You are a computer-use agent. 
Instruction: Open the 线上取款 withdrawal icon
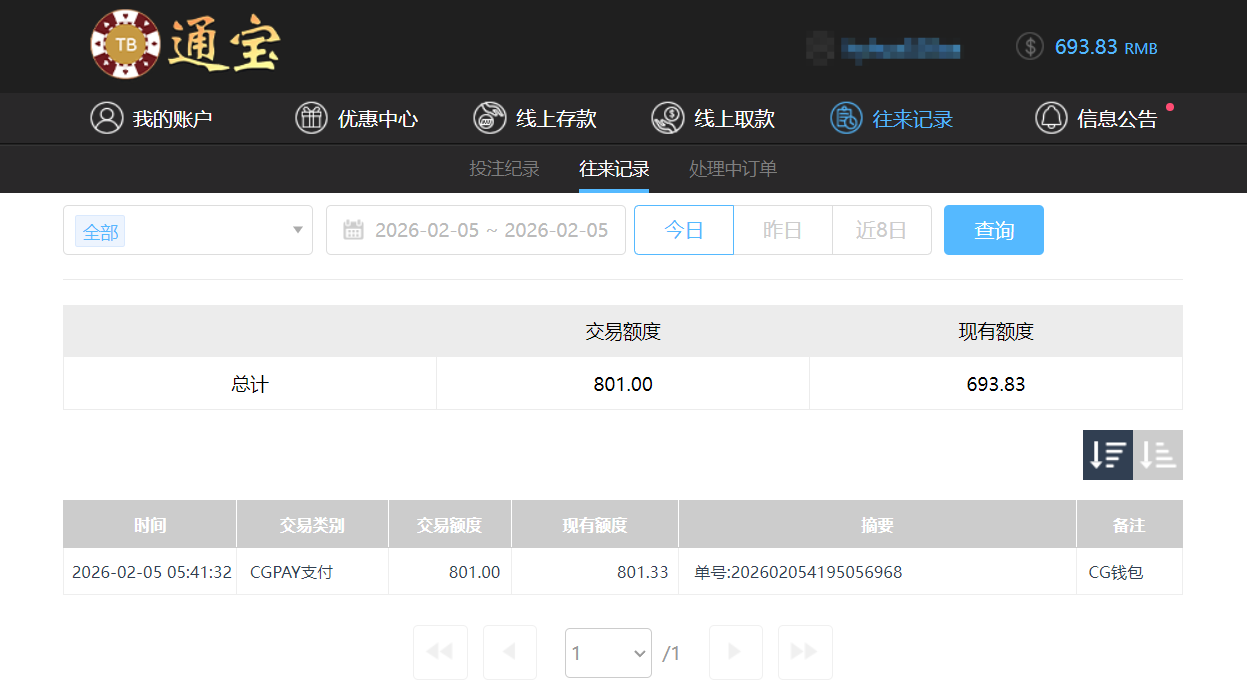tap(667, 117)
